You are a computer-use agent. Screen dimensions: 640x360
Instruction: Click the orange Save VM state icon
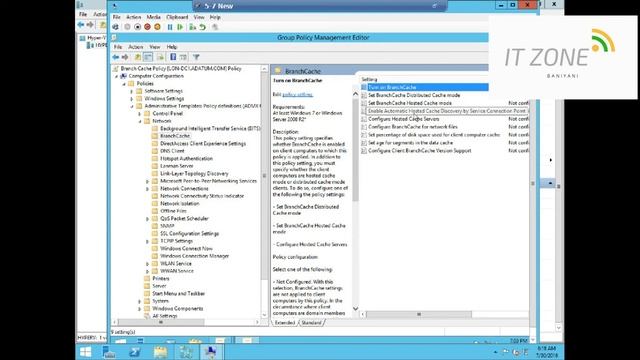point(157,27)
